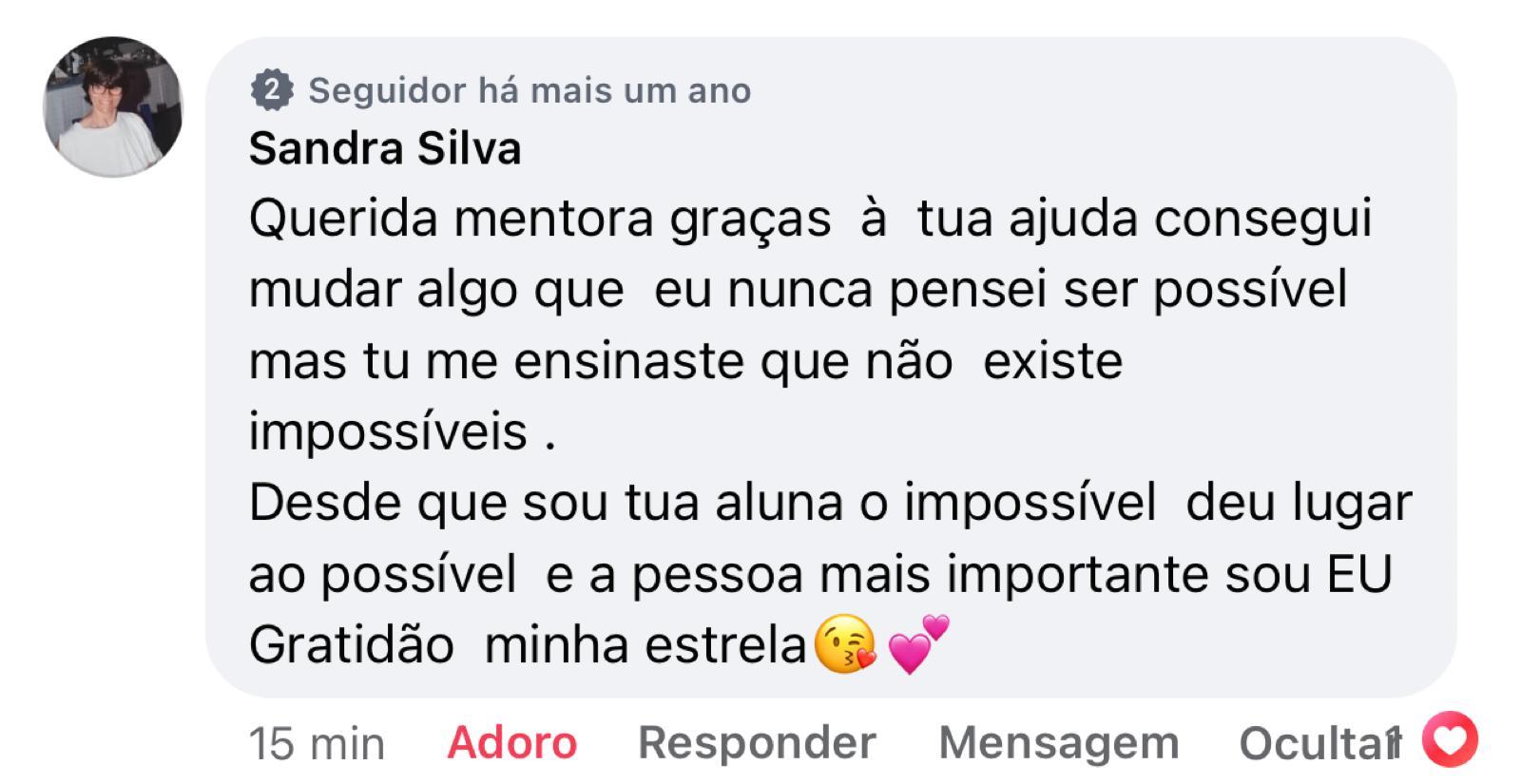Screen dimensions: 1521x784
Task: Click the '15 min' comment timestamp
Action: tap(317, 743)
